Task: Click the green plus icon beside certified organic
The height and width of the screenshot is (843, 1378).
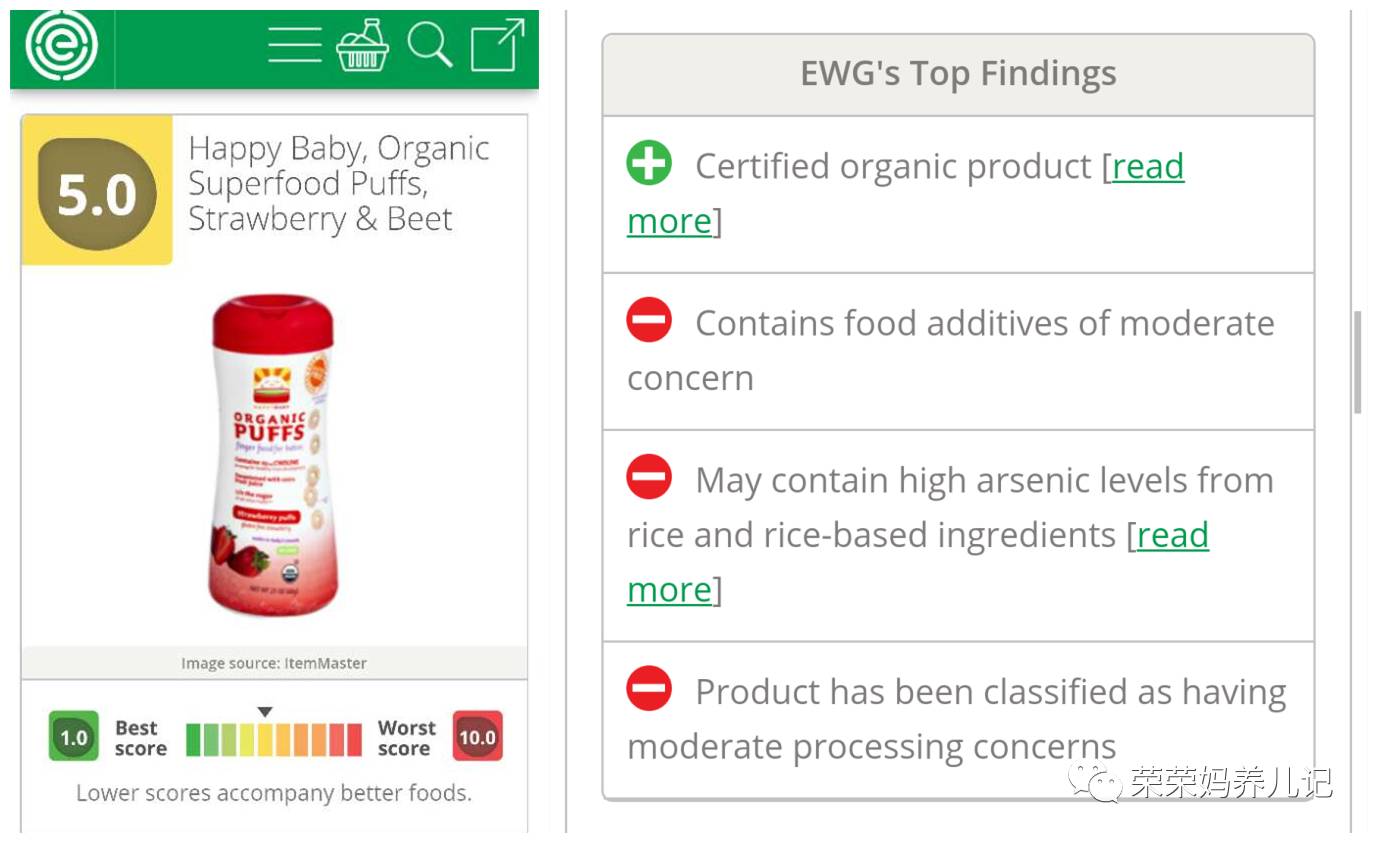Action: click(649, 163)
